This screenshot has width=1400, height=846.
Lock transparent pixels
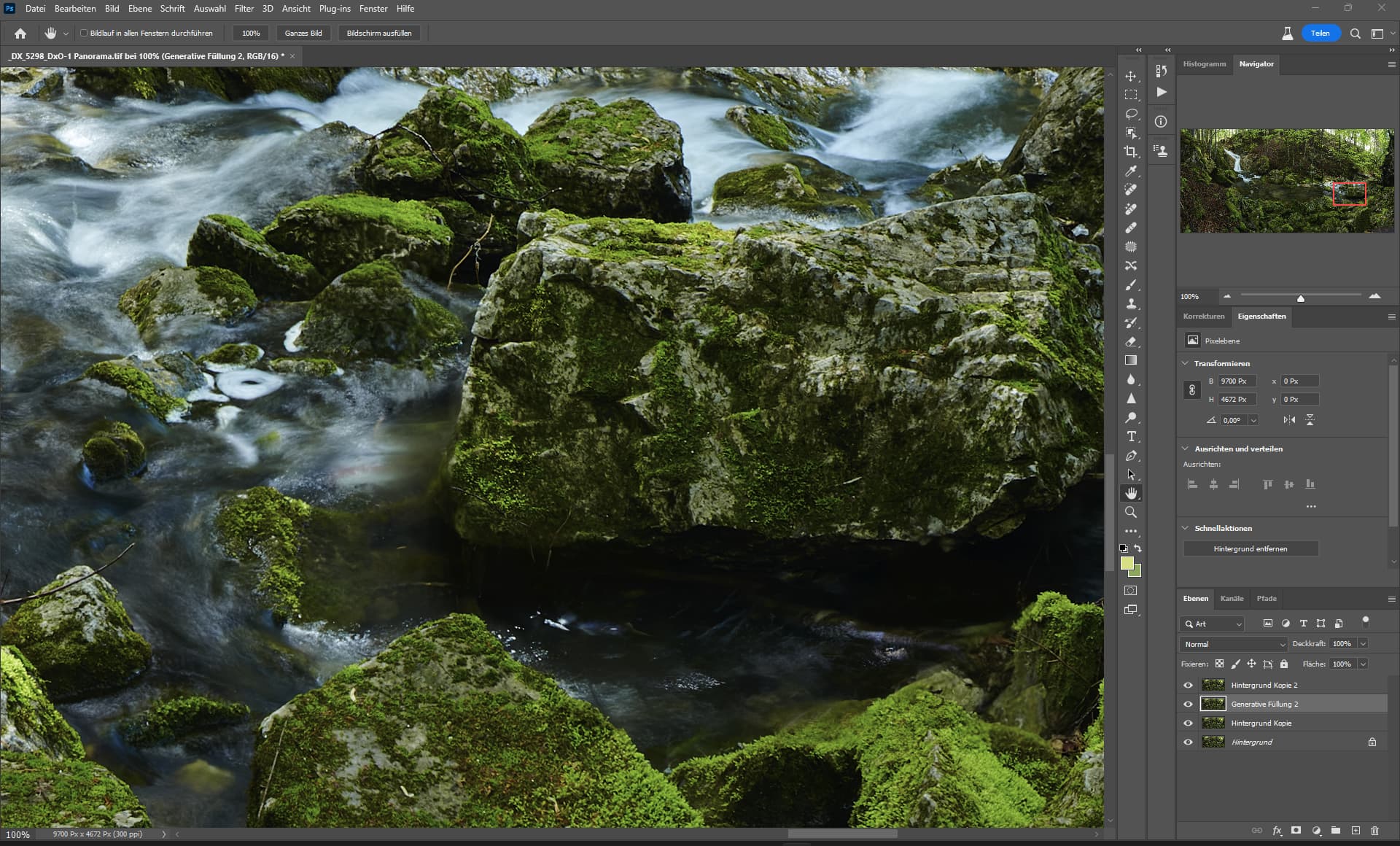(x=1219, y=664)
